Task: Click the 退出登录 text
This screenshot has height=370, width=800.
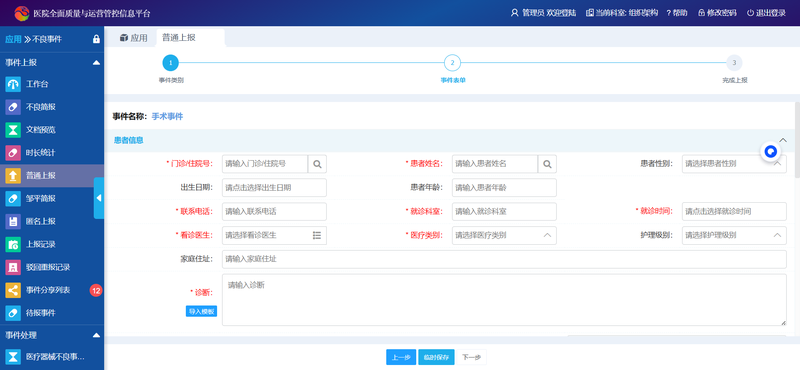Action: [x=771, y=13]
